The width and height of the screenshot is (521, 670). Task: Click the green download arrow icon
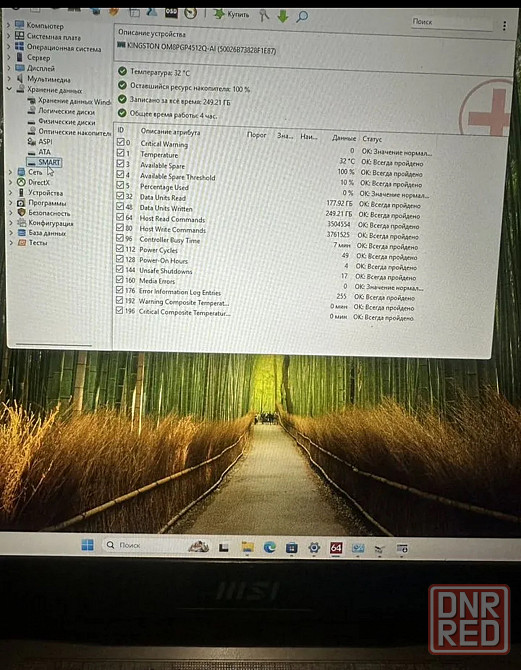(283, 16)
